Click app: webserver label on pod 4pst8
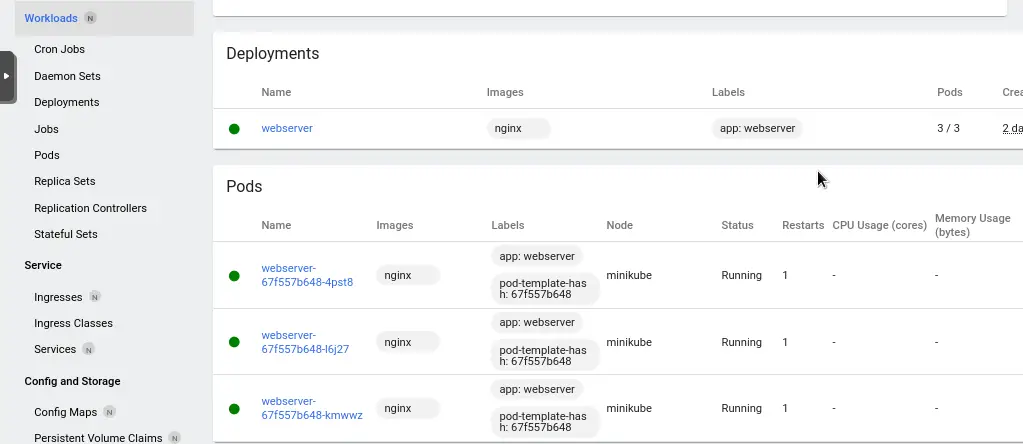The width and height of the screenshot is (1023, 444). point(537,256)
